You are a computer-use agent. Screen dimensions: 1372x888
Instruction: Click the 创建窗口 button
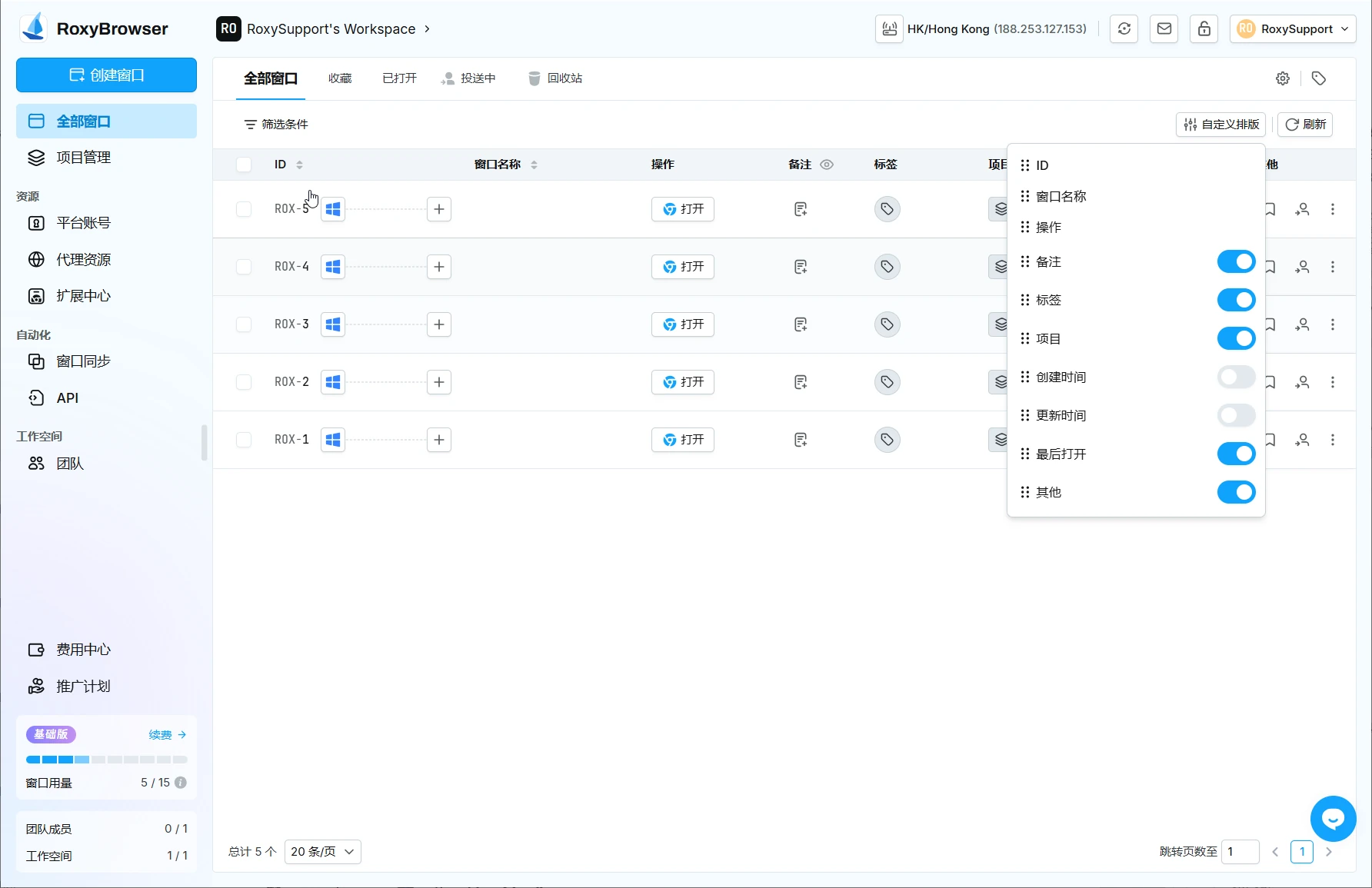click(106, 75)
